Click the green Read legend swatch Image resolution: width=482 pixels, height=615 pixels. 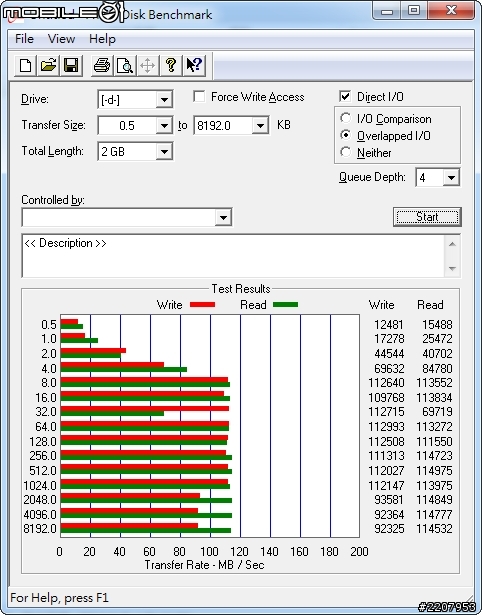[x=286, y=305]
